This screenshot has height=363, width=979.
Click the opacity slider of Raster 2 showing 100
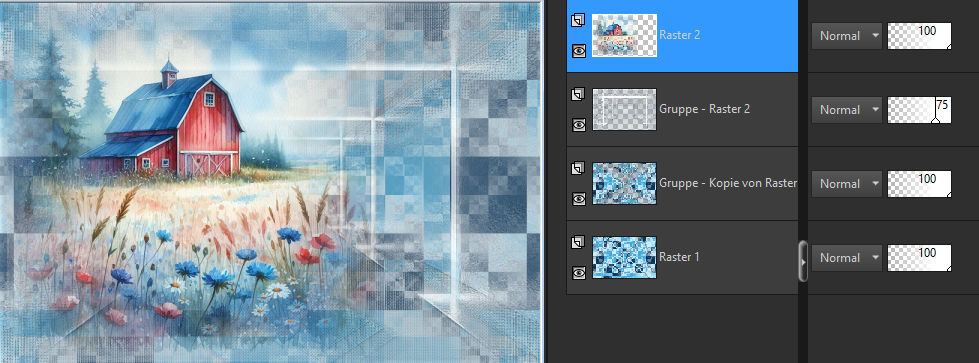[x=919, y=36]
